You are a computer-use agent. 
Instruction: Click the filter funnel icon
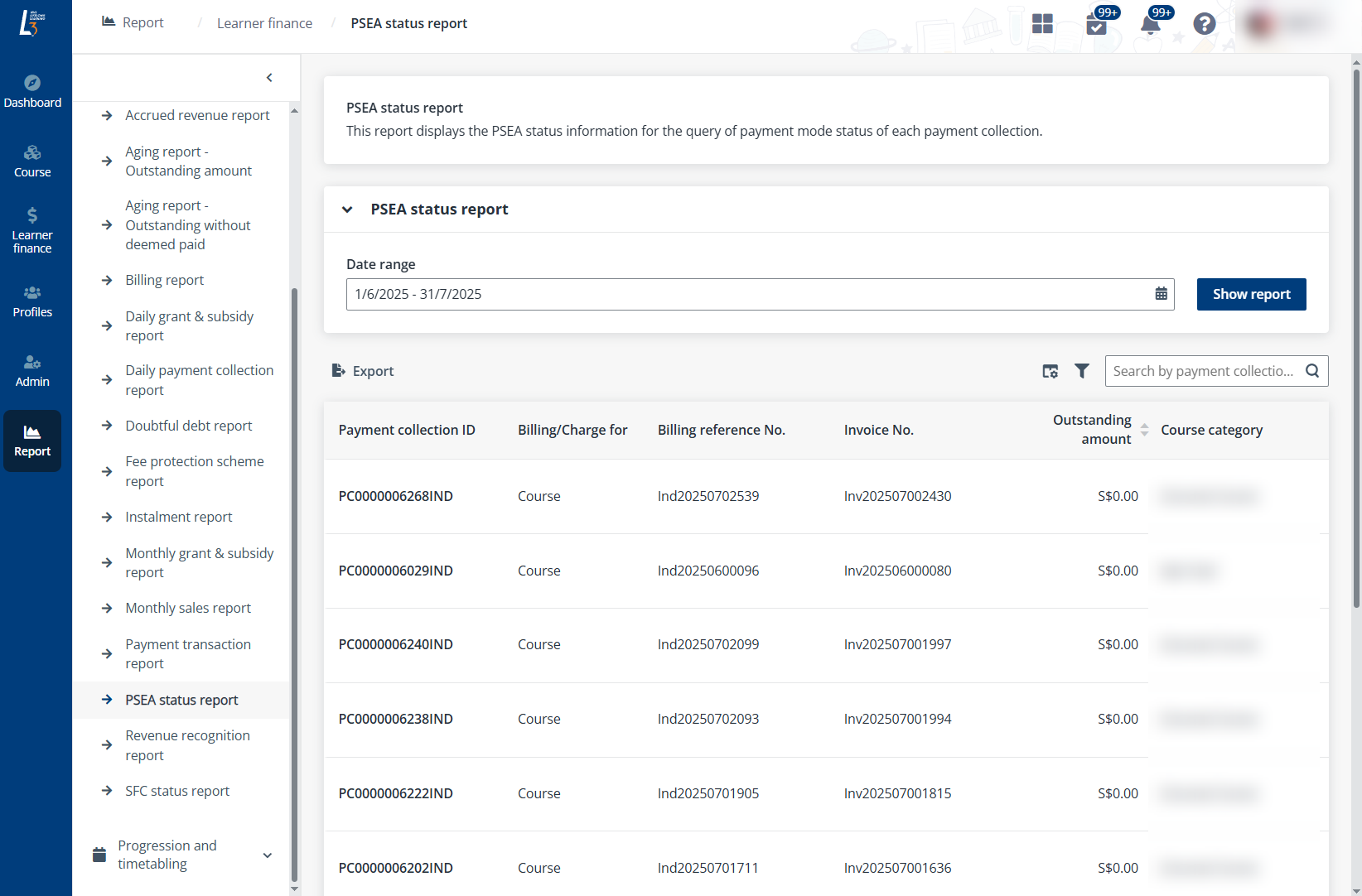(x=1082, y=371)
